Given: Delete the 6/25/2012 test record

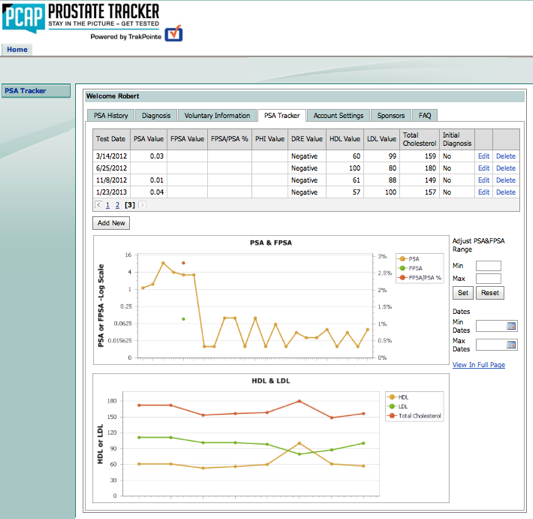Looking at the screenshot, I should pos(506,168).
